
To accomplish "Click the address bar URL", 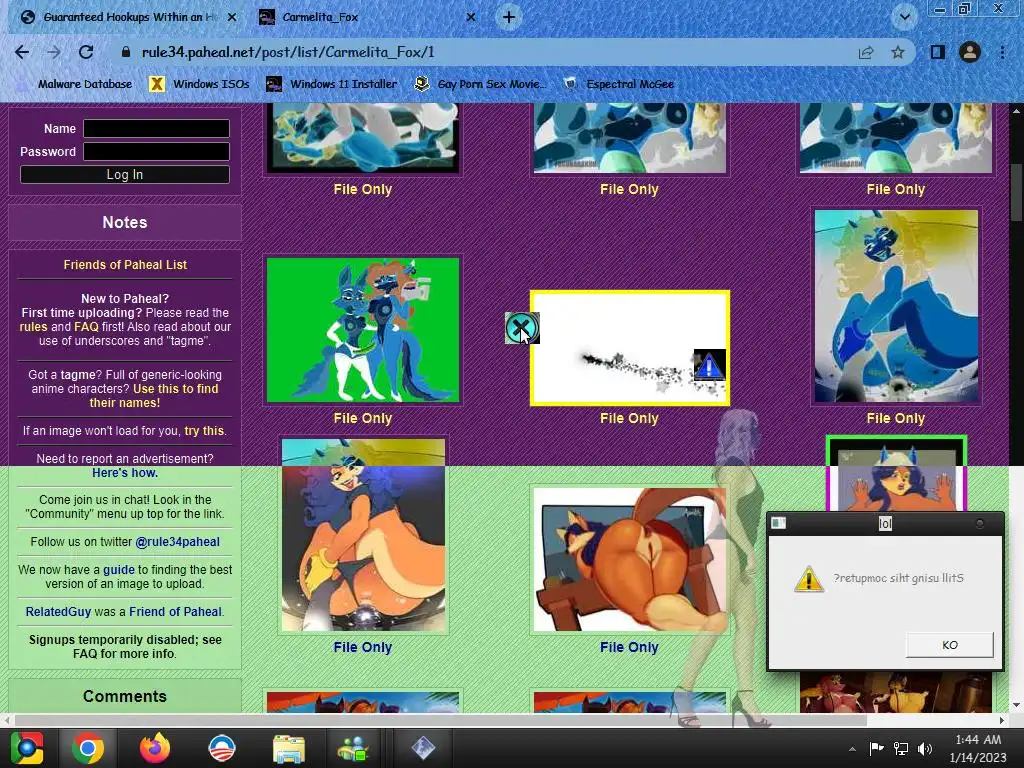I will pos(288,52).
